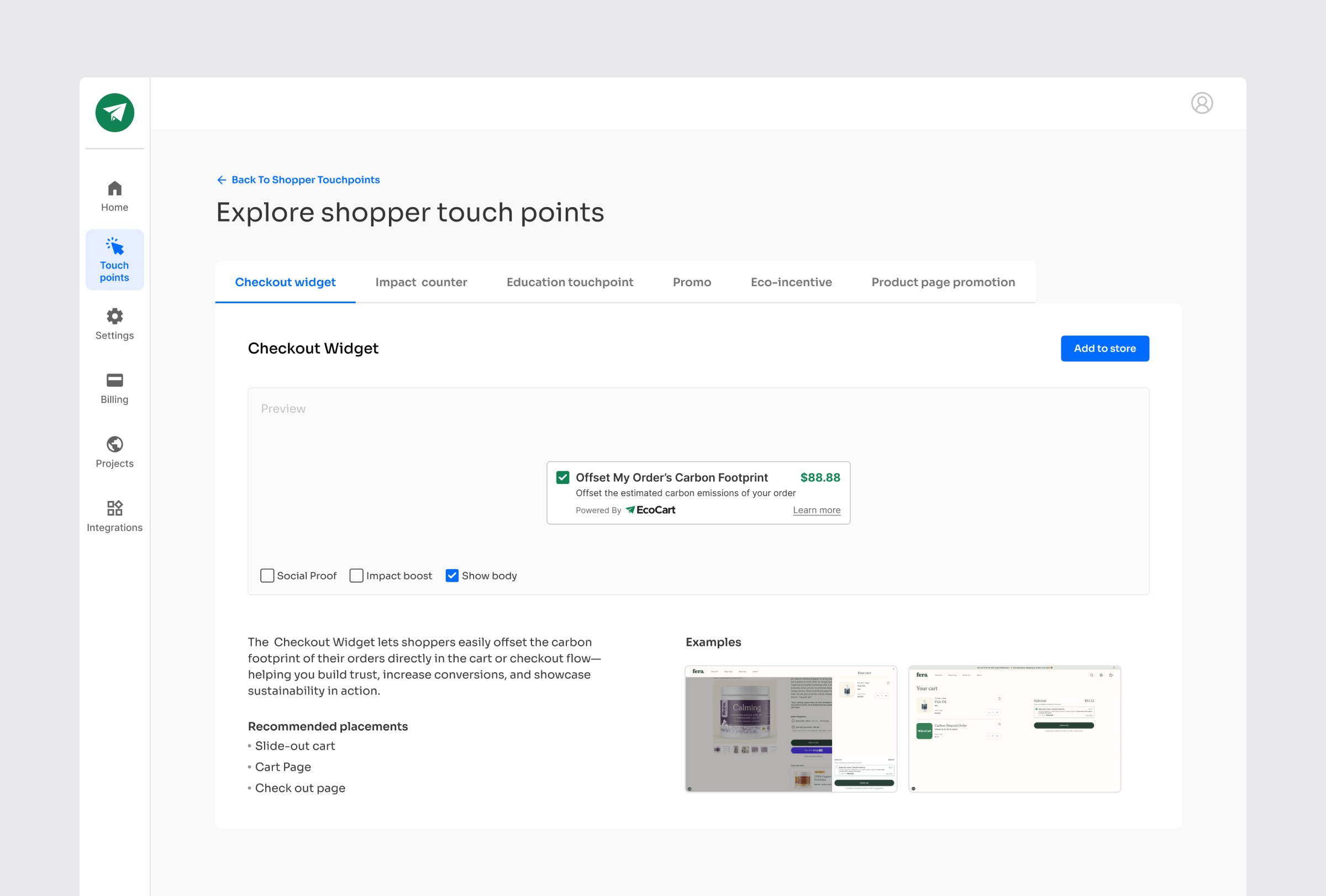Viewport: 1326px width, 896px height.
Task: Uncheck the carbon offset widget checkbox
Action: tap(562, 477)
